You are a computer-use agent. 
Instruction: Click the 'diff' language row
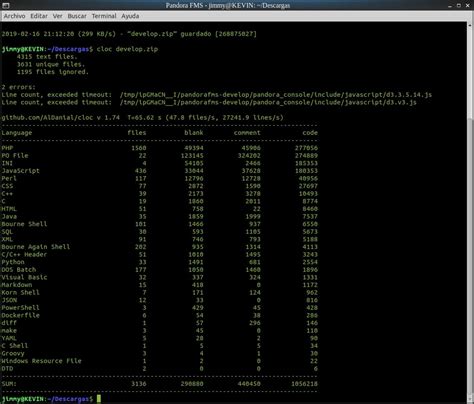point(159,323)
